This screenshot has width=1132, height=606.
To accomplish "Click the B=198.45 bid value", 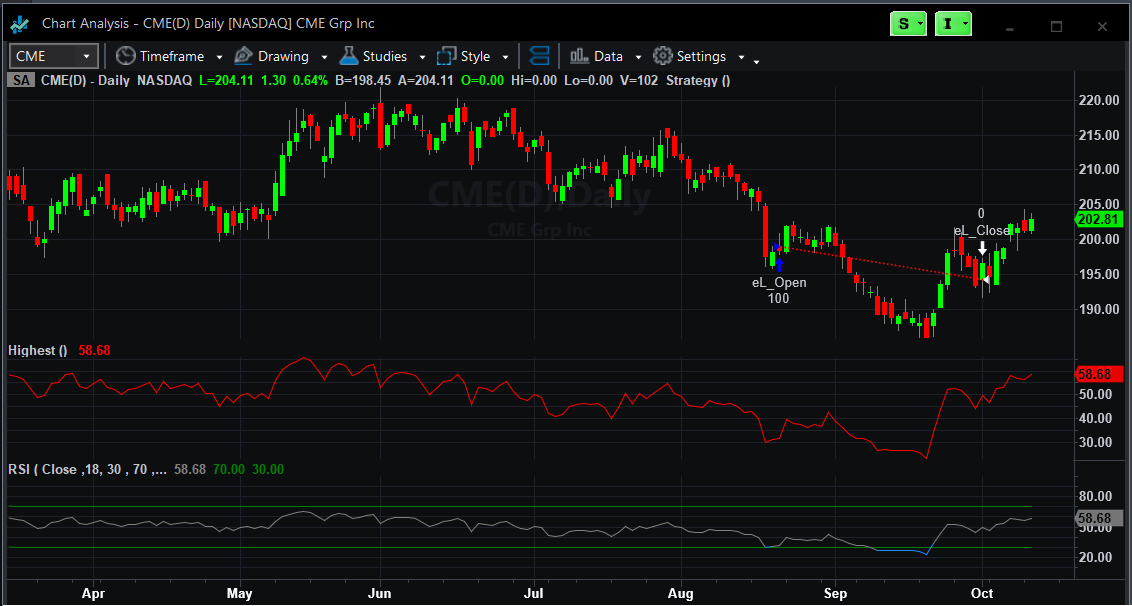I will pyautogui.click(x=362, y=81).
